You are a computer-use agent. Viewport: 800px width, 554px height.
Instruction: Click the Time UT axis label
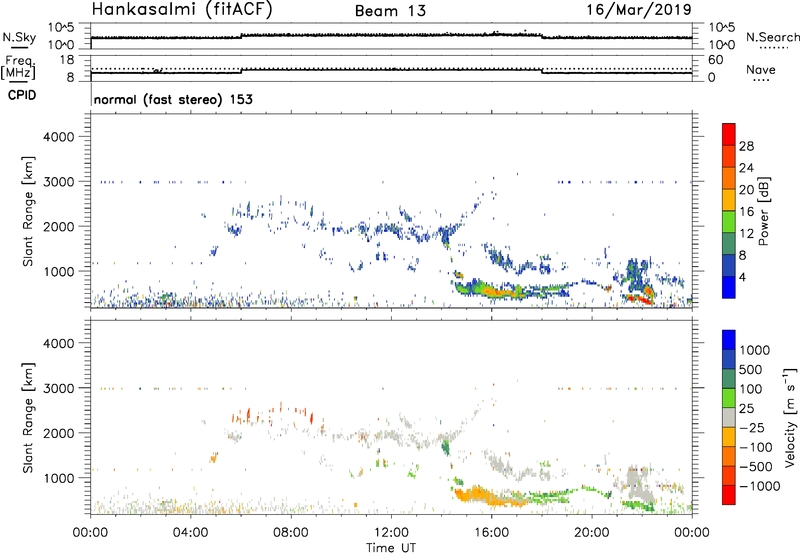(391, 548)
